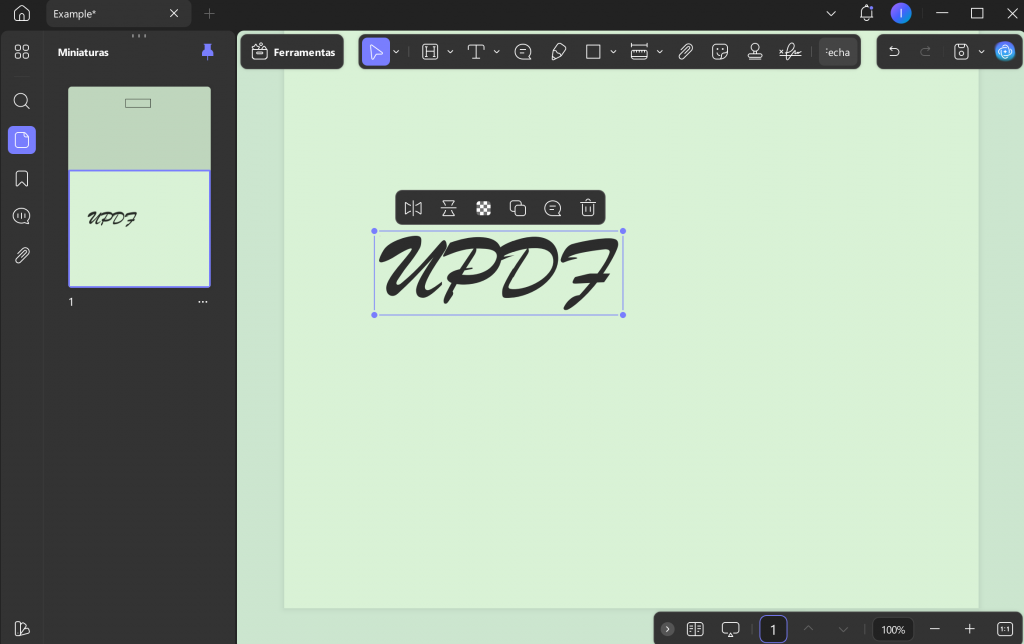Open the signature tool

point(790,52)
